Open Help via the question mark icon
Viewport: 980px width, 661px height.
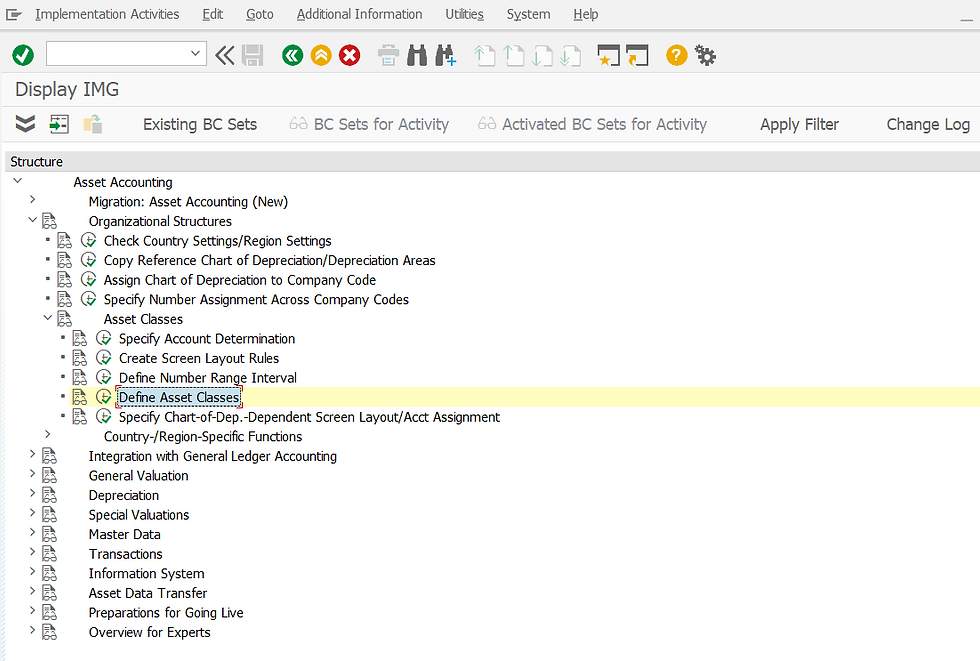676,56
